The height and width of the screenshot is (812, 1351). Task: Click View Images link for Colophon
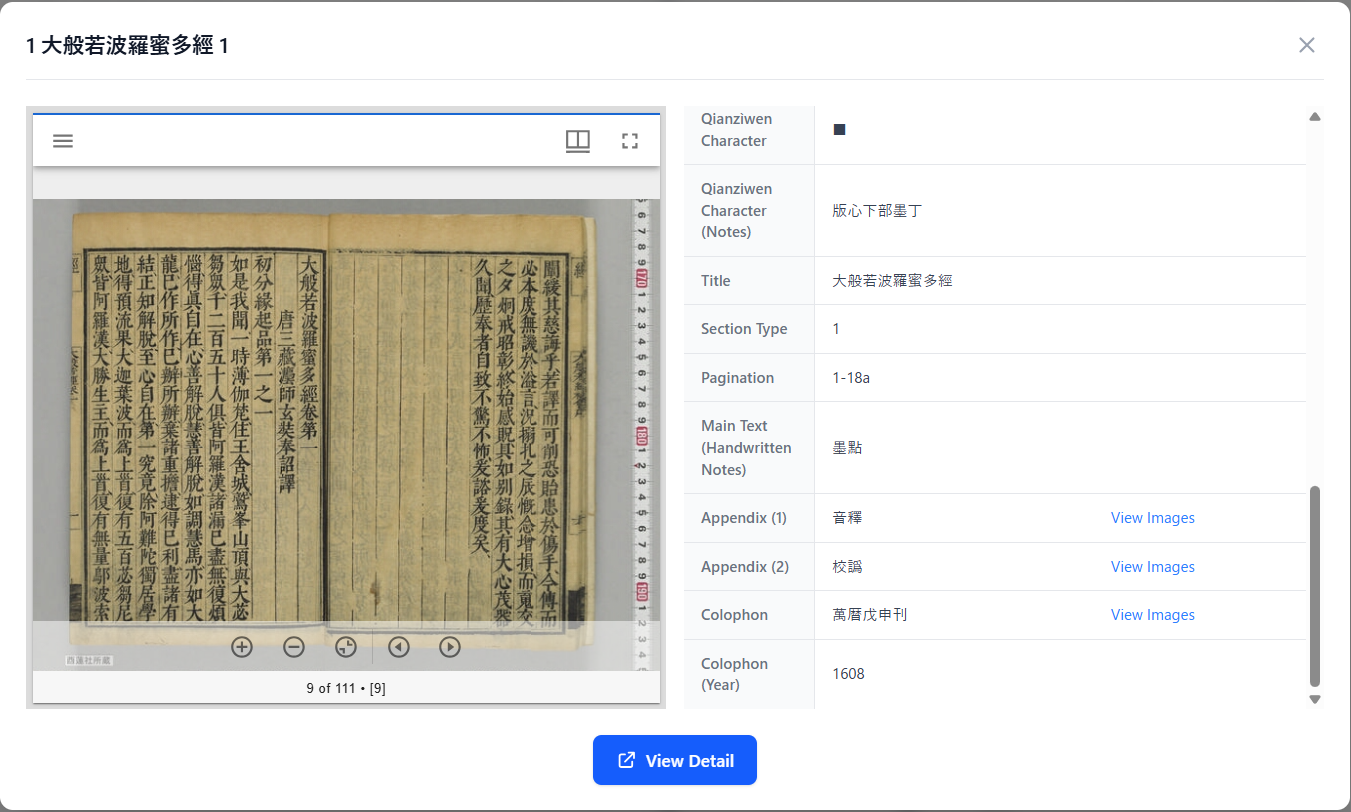pos(1152,615)
